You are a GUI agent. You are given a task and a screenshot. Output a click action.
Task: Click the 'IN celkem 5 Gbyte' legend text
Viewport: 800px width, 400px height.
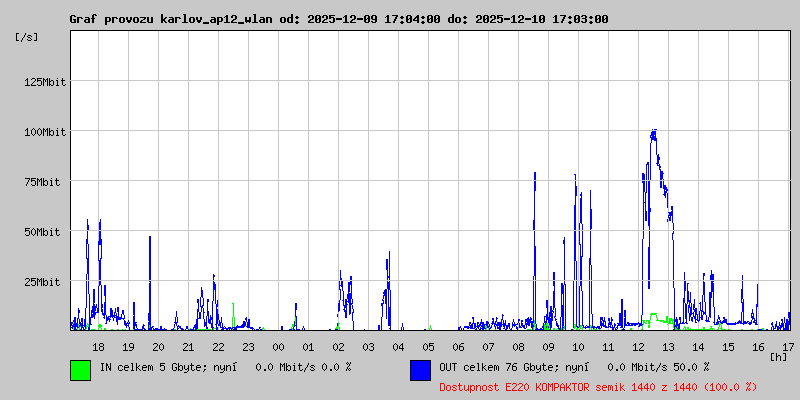tap(152, 367)
